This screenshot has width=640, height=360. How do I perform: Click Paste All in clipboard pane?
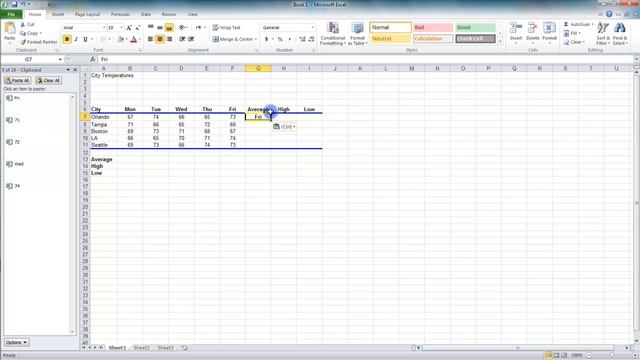[17, 80]
